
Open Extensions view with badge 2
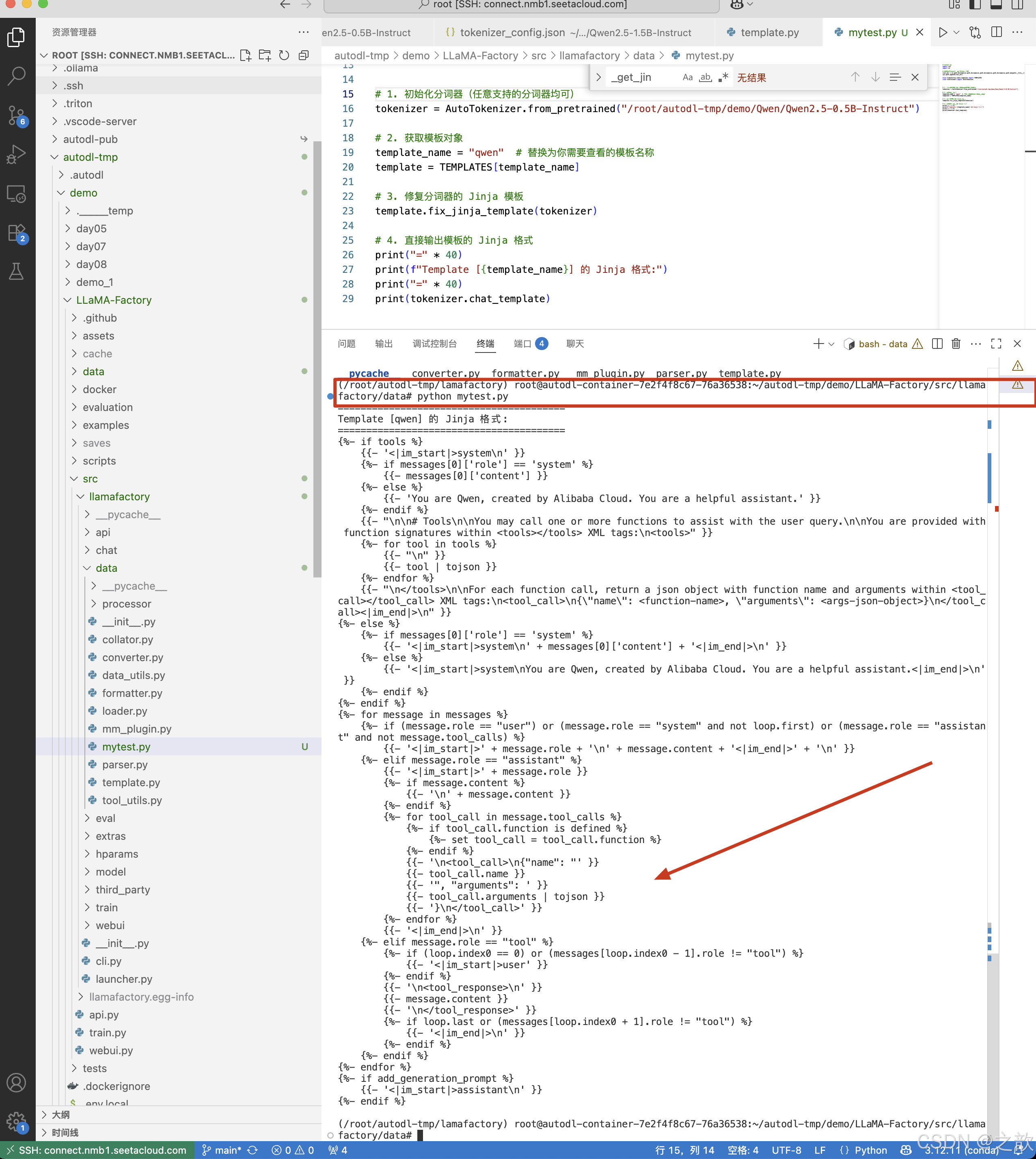(17, 233)
